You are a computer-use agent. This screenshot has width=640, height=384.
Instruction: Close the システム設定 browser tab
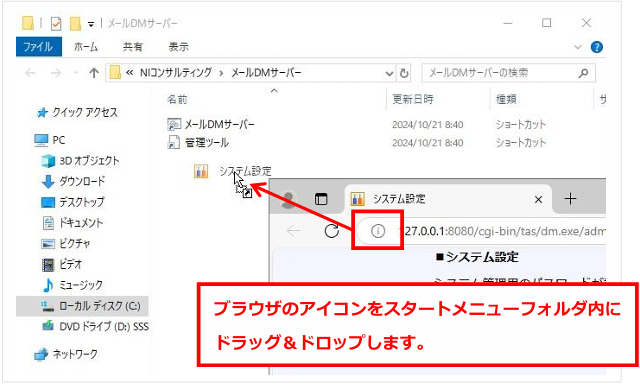538,200
